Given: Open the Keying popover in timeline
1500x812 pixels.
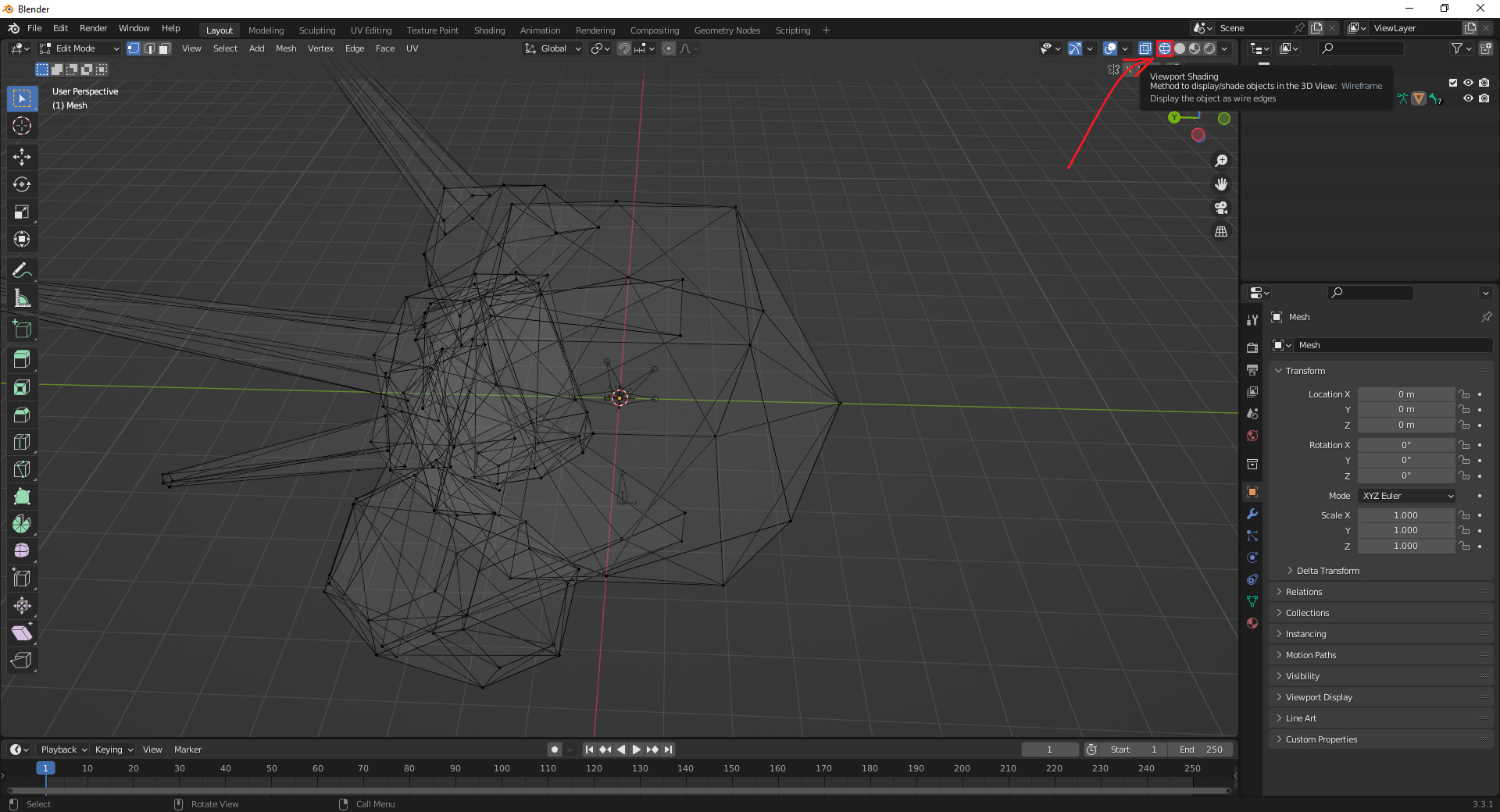Looking at the screenshot, I should coord(113,750).
